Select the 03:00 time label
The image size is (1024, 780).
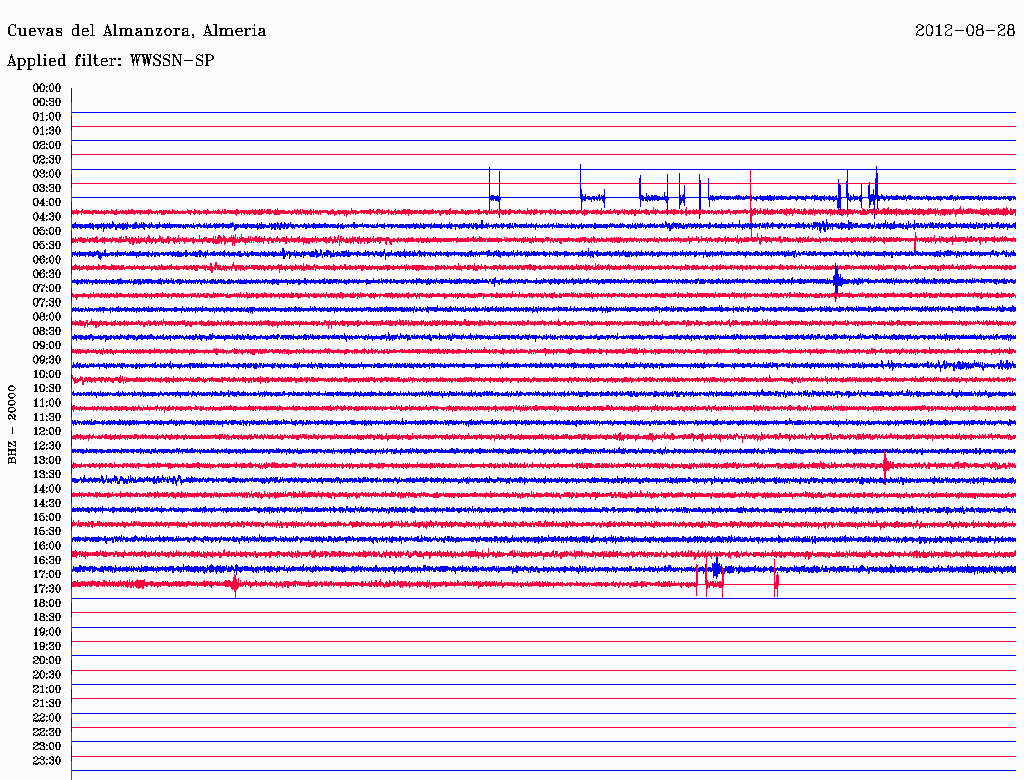47,174
